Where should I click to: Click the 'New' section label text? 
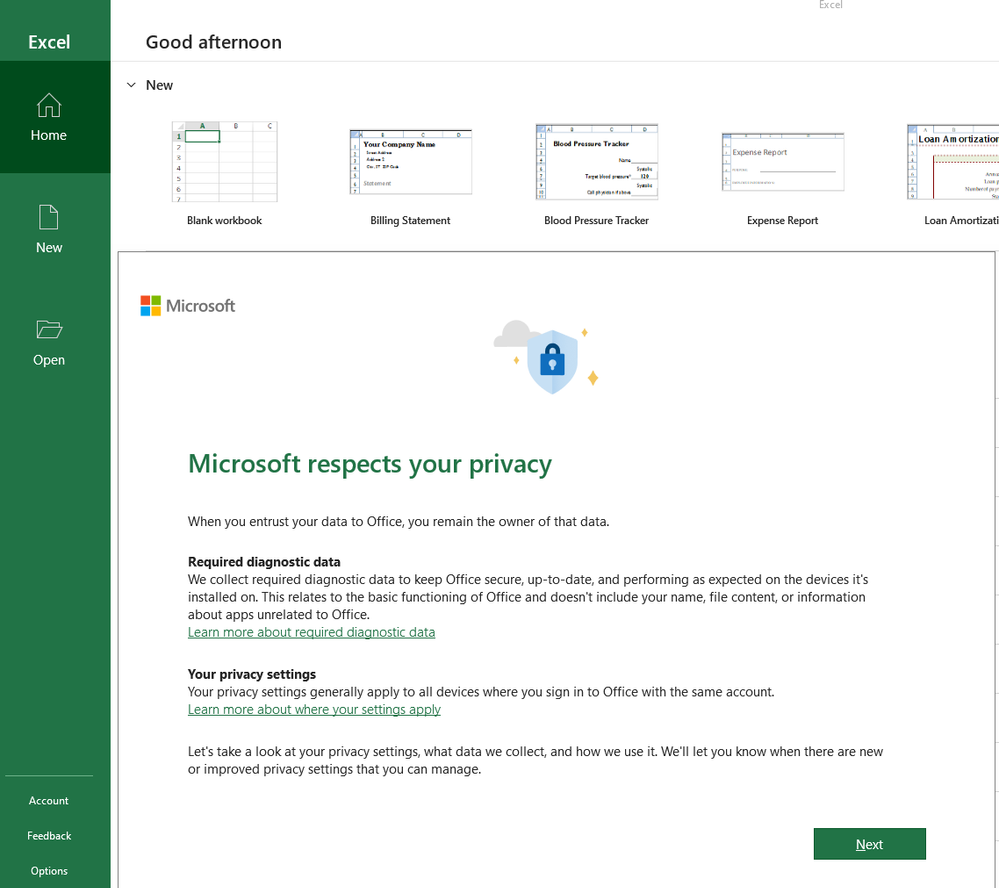(159, 85)
